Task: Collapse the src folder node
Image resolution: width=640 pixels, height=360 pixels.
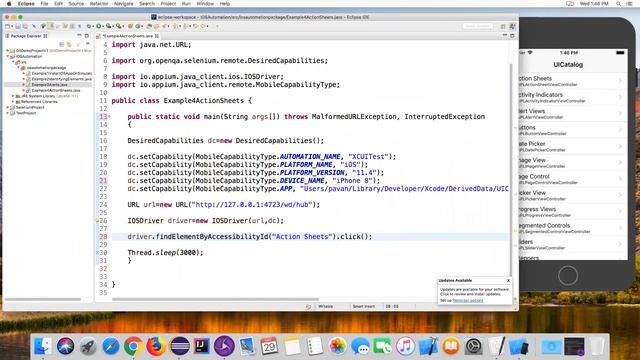Action: point(13,62)
